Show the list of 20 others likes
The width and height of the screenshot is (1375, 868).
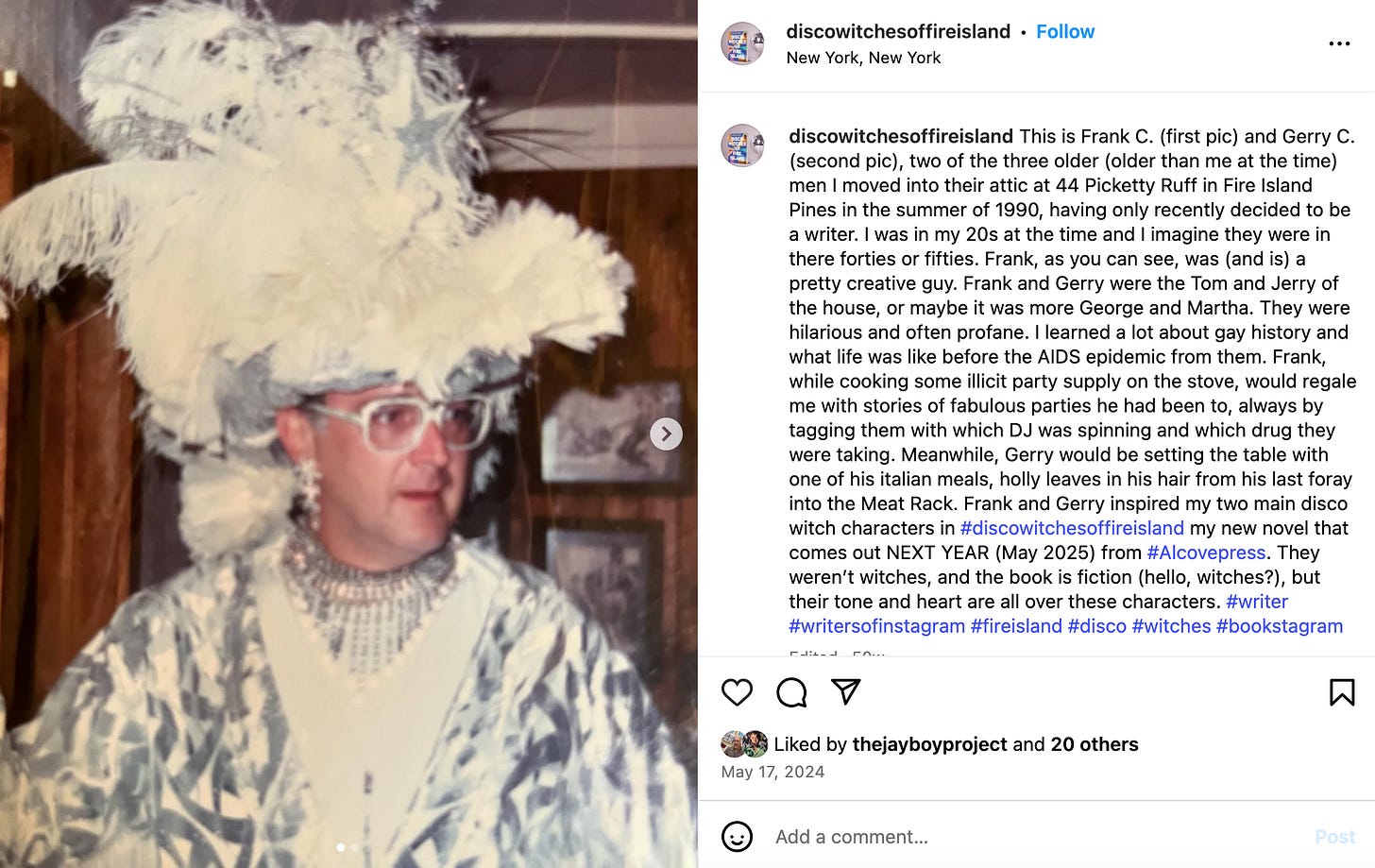(x=1094, y=744)
